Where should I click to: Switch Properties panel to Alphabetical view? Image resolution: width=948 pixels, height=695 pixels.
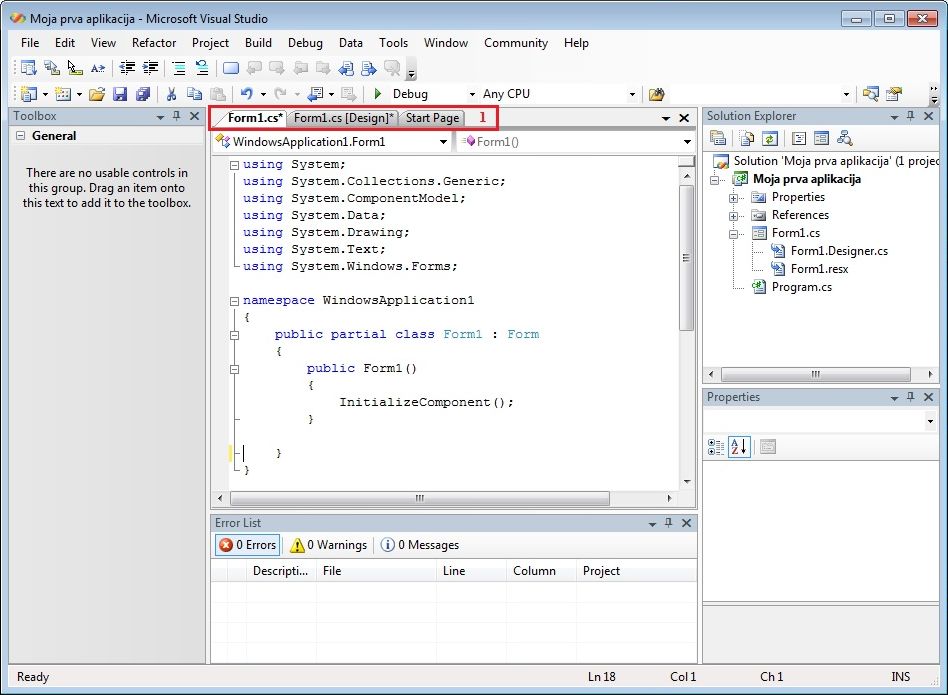(739, 447)
